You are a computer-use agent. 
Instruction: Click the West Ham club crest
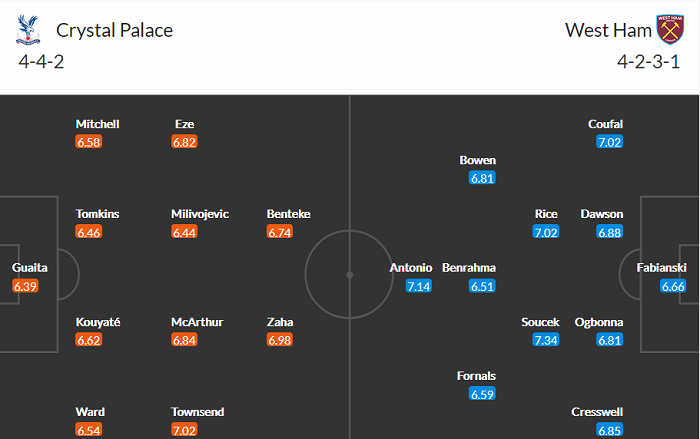[x=668, y=30]
